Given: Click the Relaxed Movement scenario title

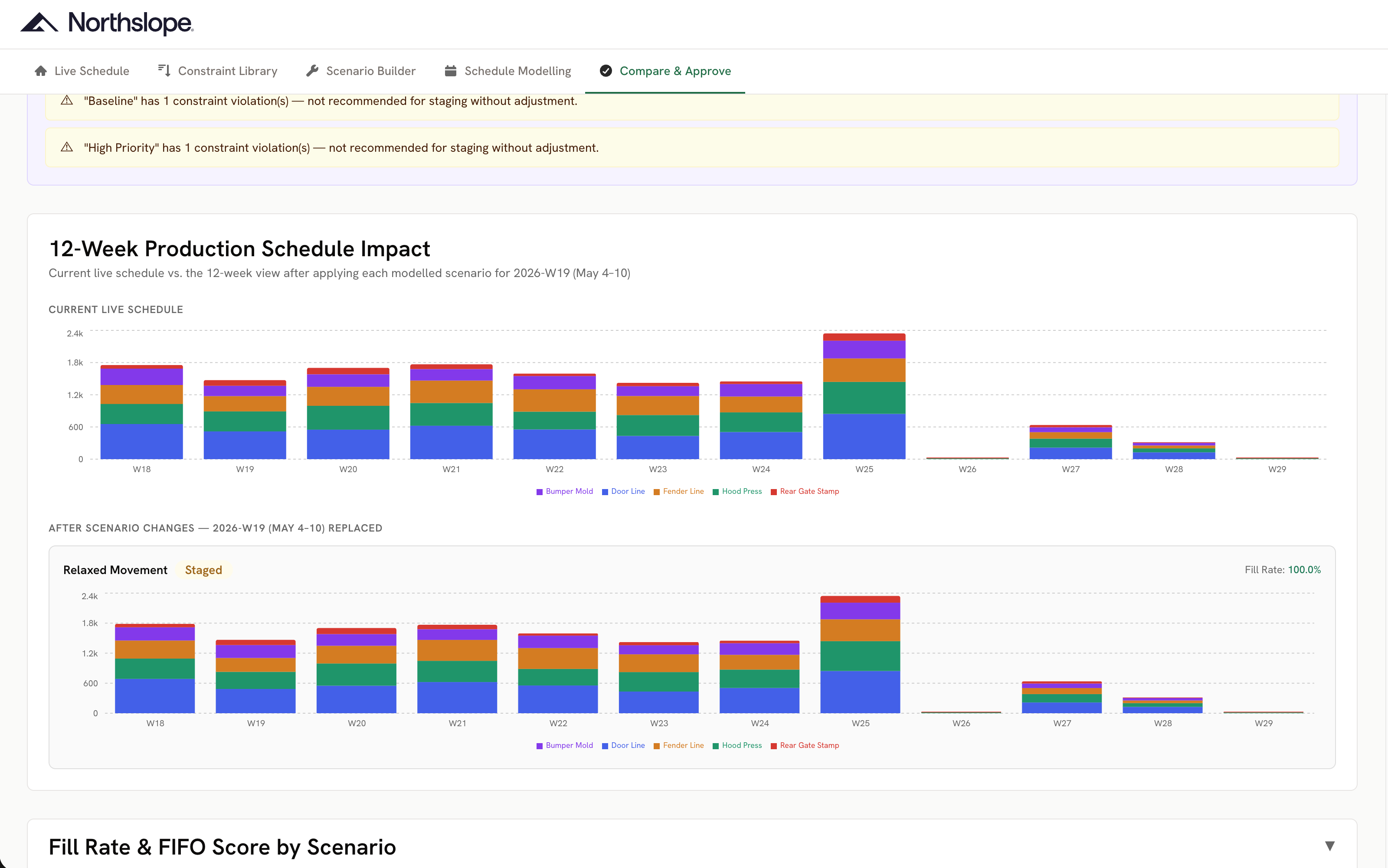Looking at the screenshot, I should [115, 570].
